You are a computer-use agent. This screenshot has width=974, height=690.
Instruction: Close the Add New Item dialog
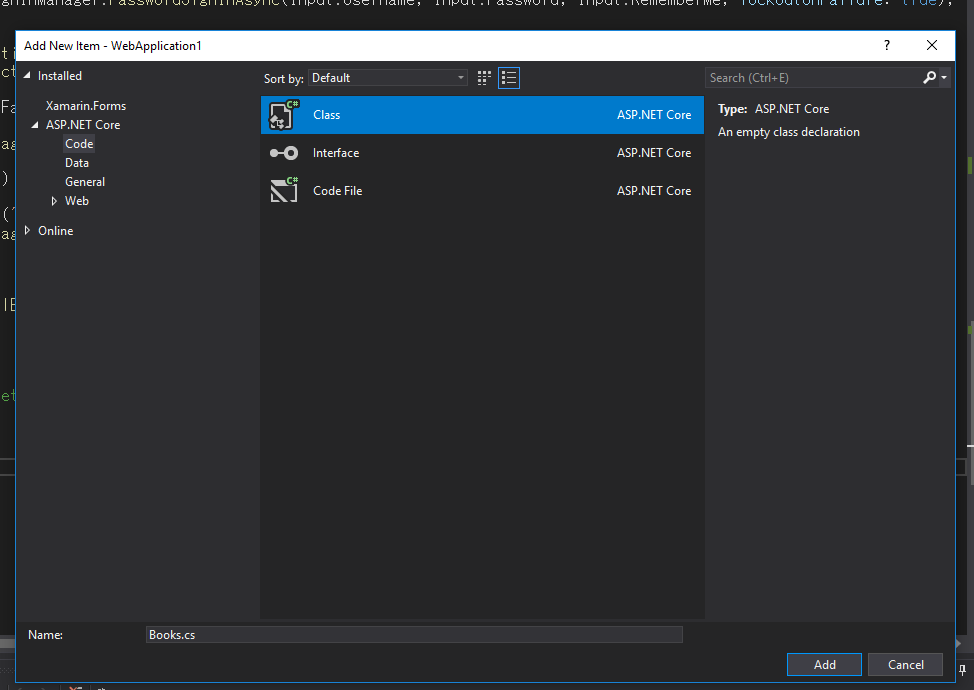click(x=932, y=45)
